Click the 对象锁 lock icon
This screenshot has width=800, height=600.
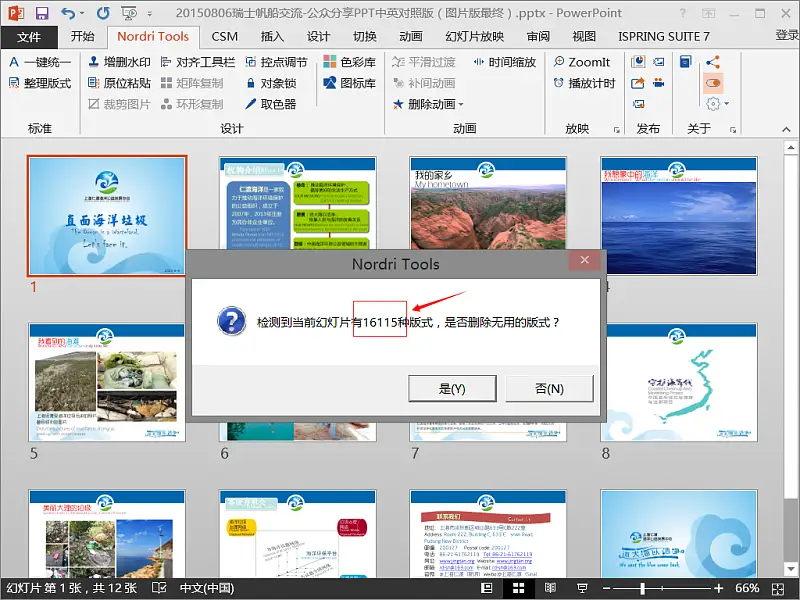[251, 83]
